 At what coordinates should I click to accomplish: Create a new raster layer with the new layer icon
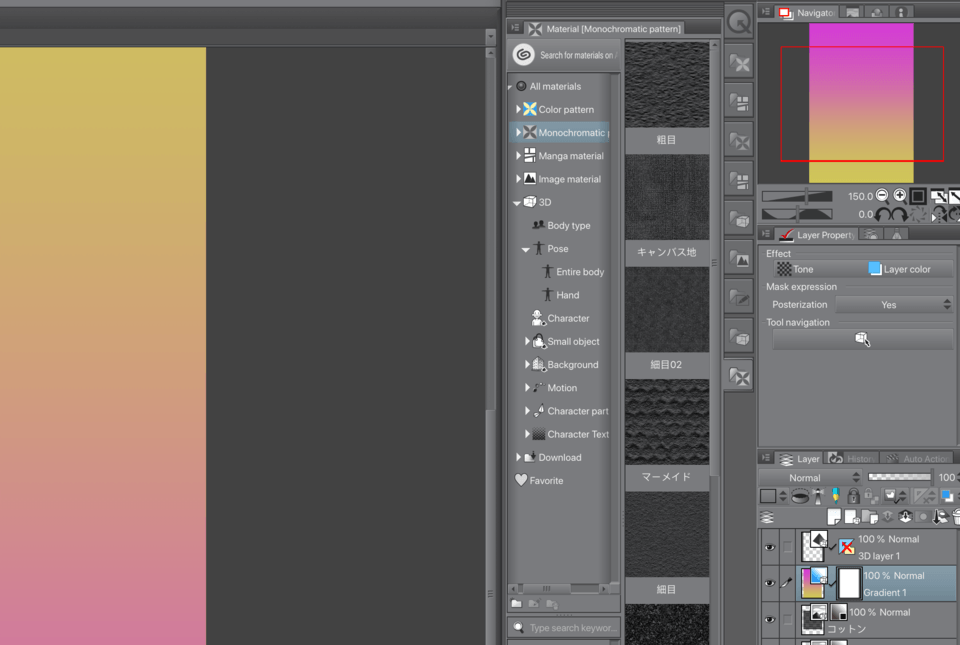point(835,517)
